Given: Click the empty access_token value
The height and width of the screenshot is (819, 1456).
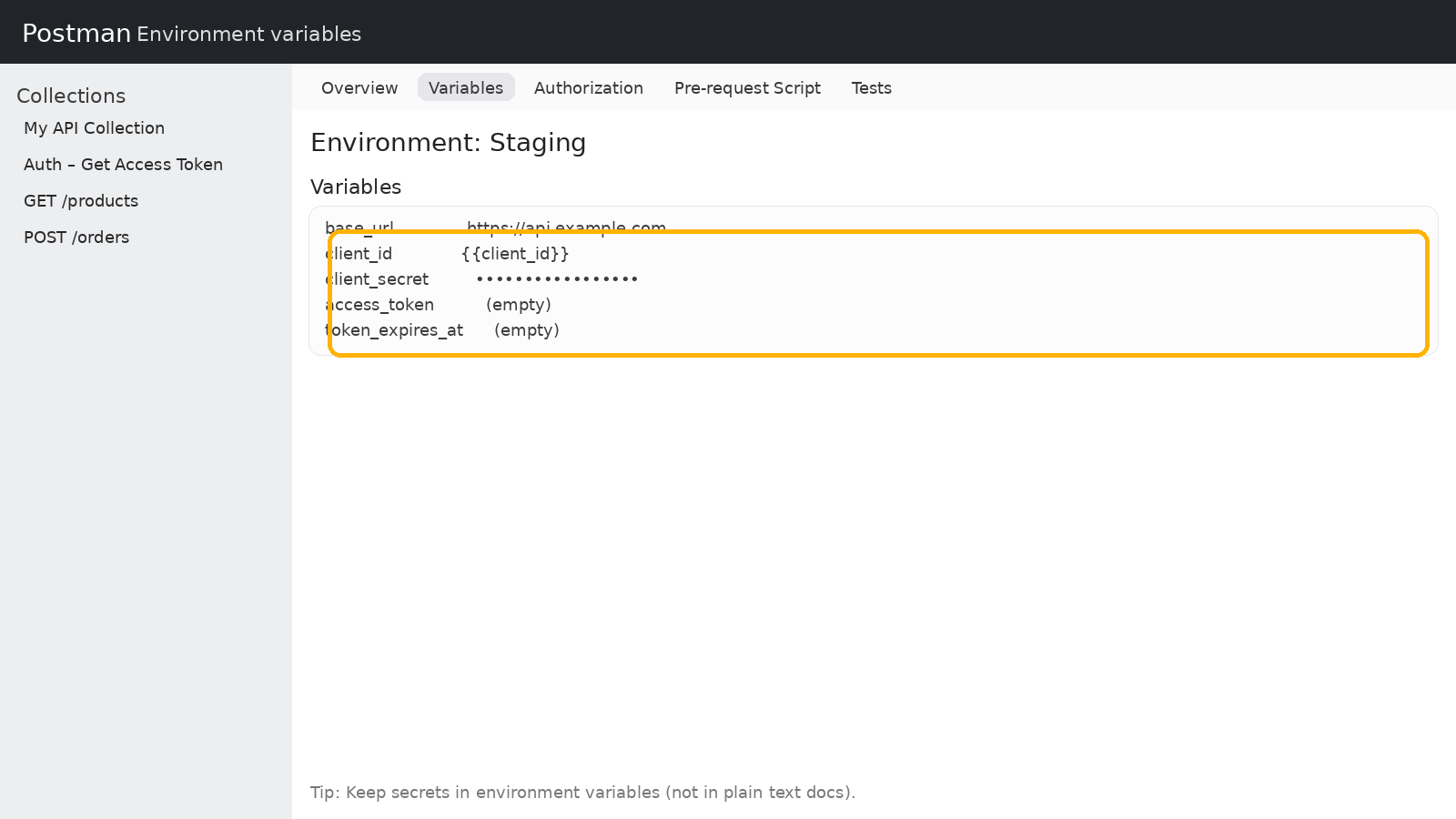Looking at the screenshot, I should (x=519, y=305).
